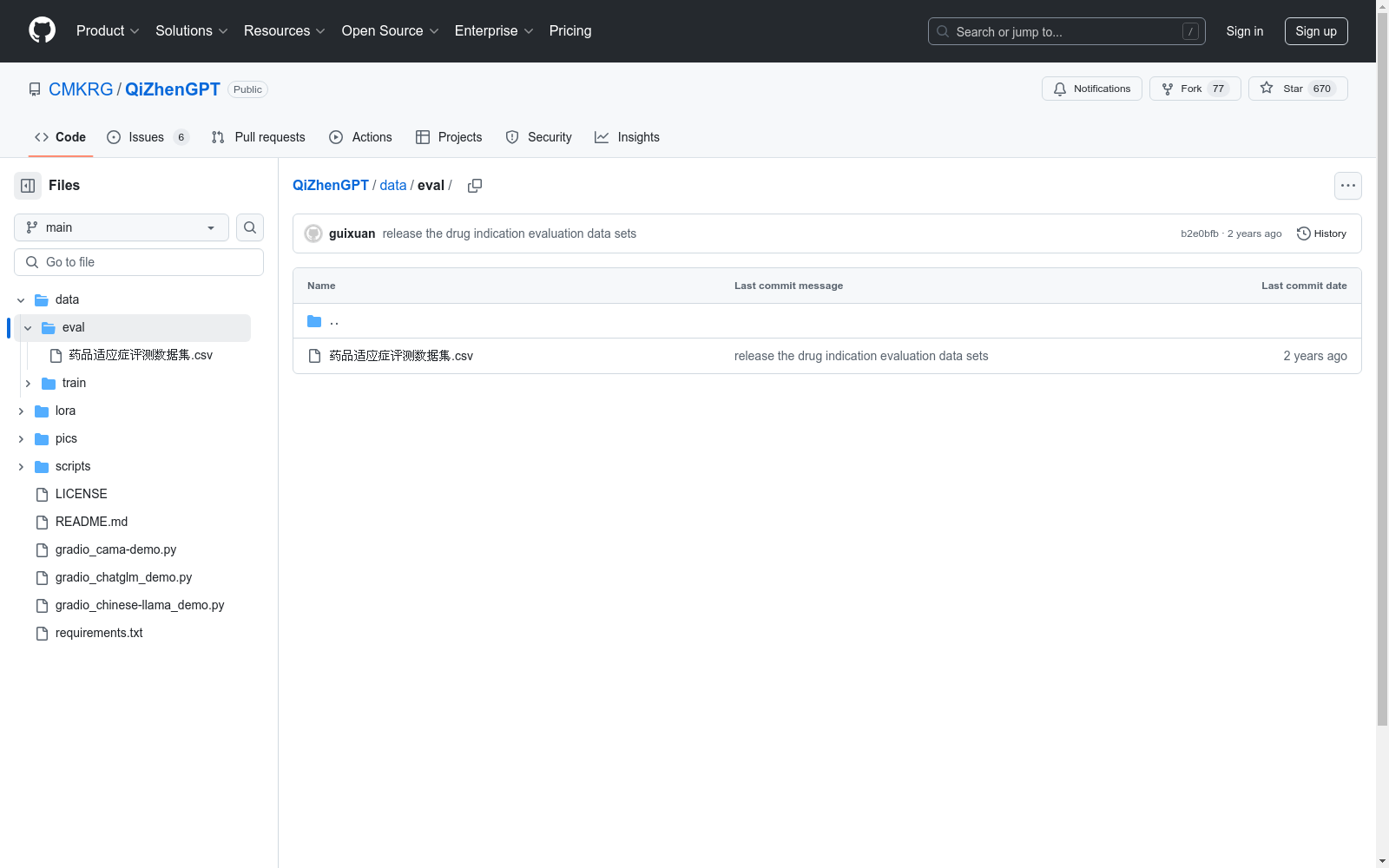This screenshot has width=1389, height=868.
Task: Click the CSV row's commit message link
Action: [861, 356]
